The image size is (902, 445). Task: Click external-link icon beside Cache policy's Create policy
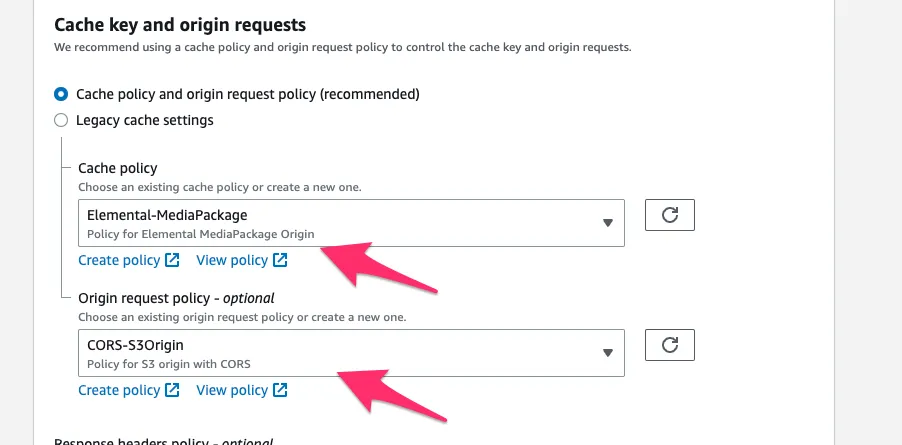[172, 261]
